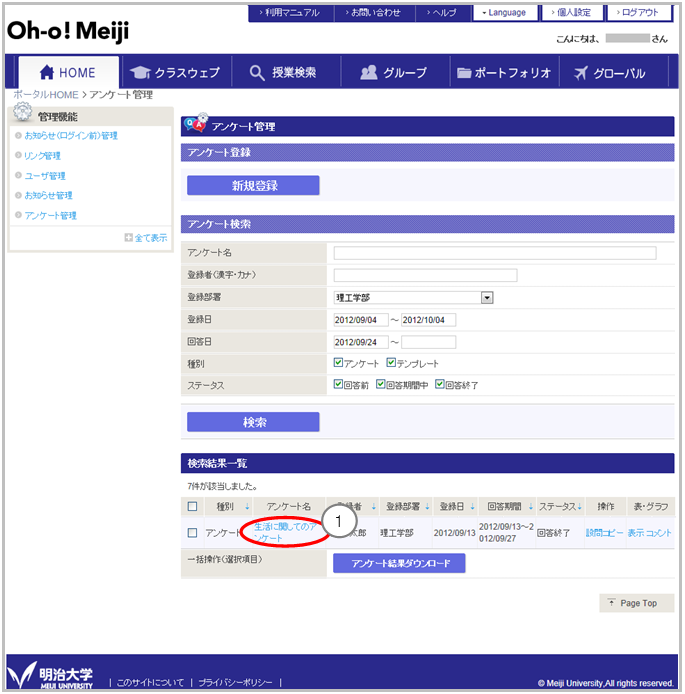Click the コメント link in results row
685x694 pixels.
coord(658,532)
